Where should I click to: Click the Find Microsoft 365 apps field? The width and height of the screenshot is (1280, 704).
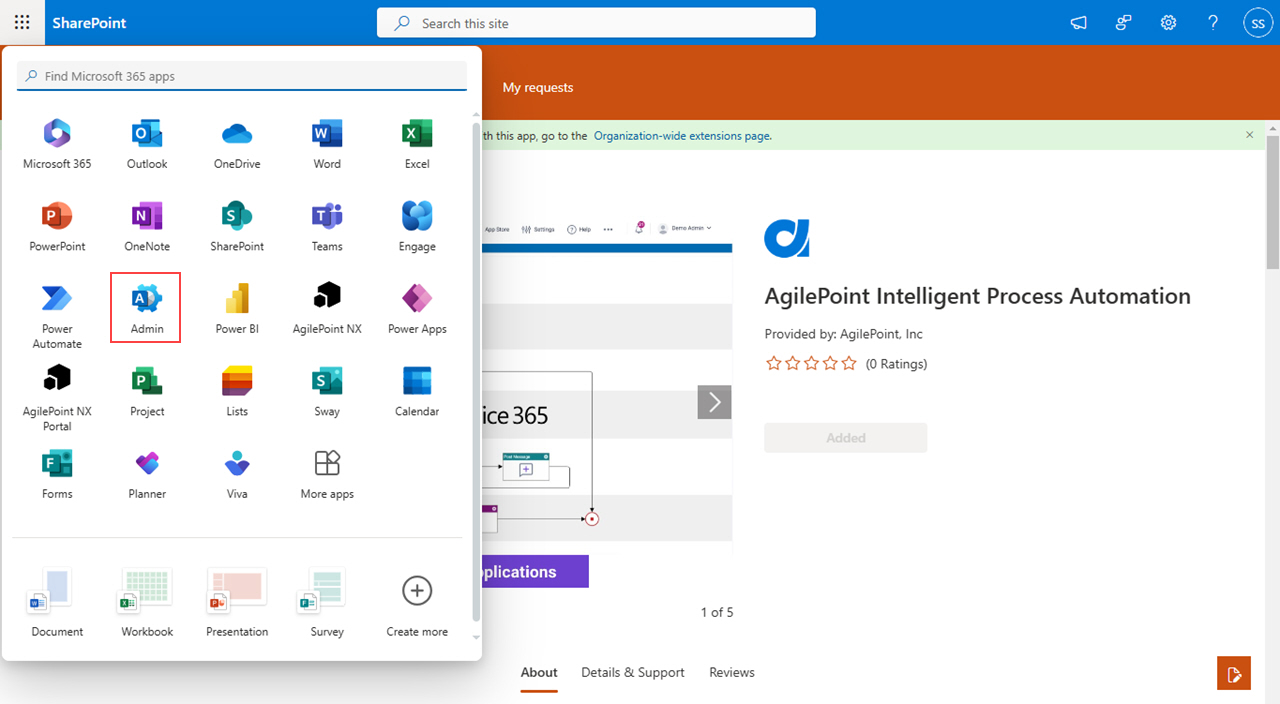[242, 76]
